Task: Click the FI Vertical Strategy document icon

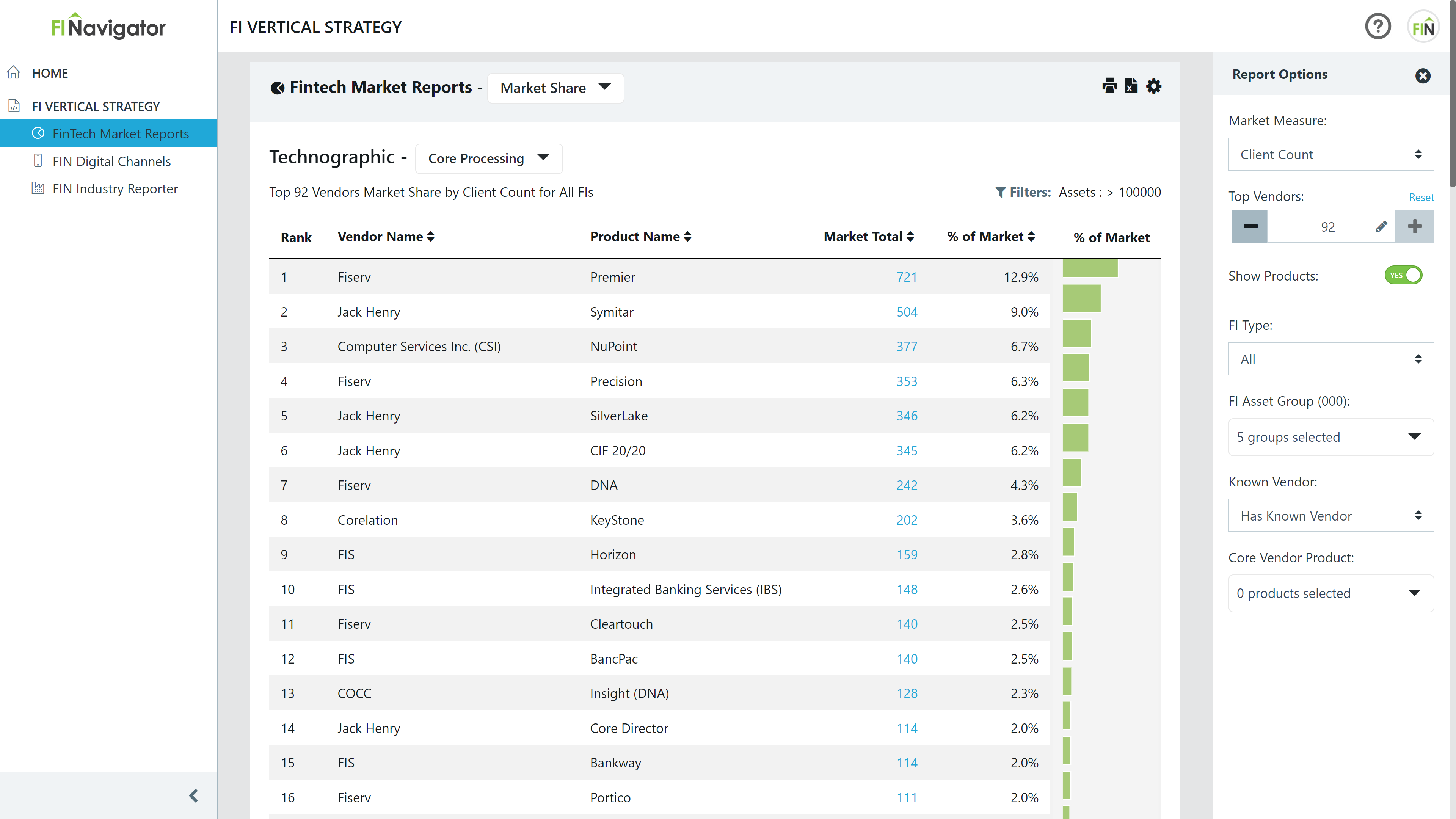Action: click(14, 106)
